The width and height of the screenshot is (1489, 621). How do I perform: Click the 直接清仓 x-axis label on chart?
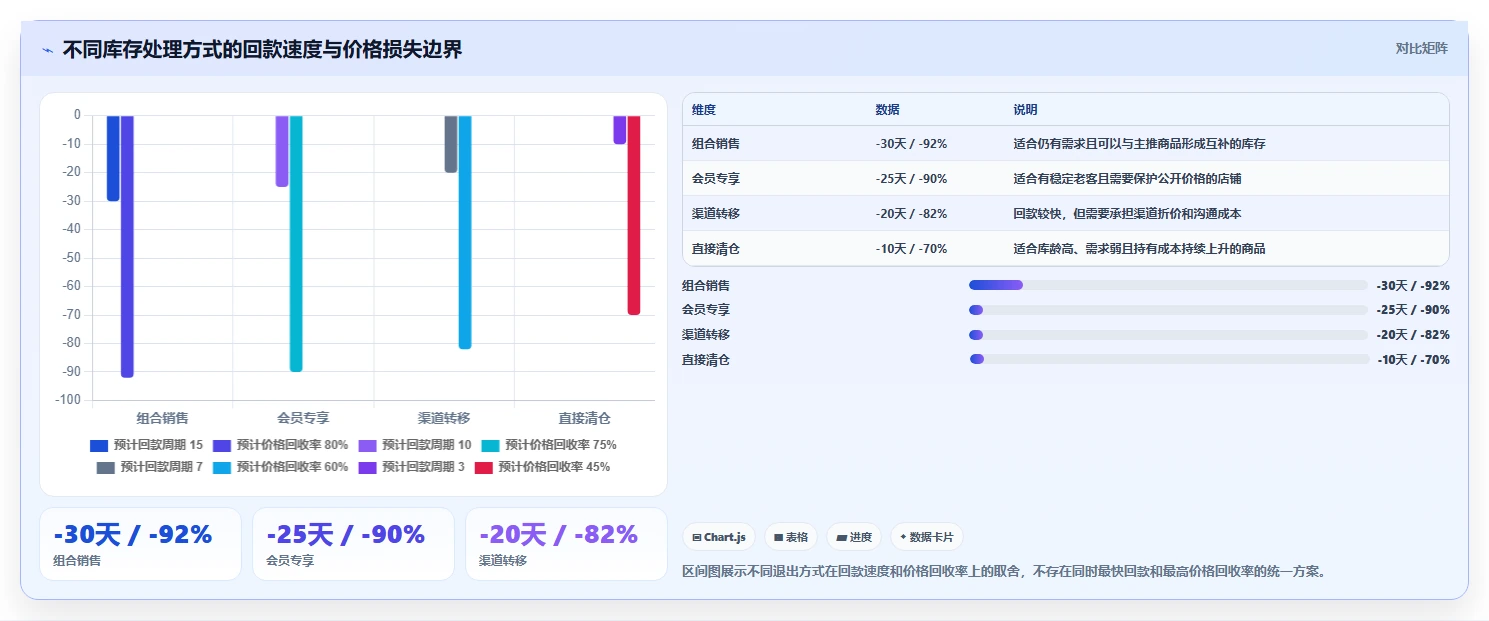pyautogui.click(x=584, y=418)
